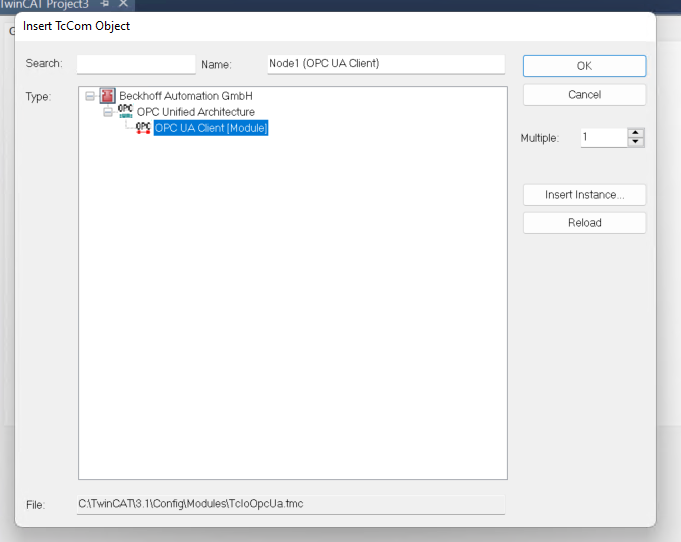This screenshot has height=542, width=681.
Task: Cancel the Insert TcCom Object dialog
Action: coord(584,95)
